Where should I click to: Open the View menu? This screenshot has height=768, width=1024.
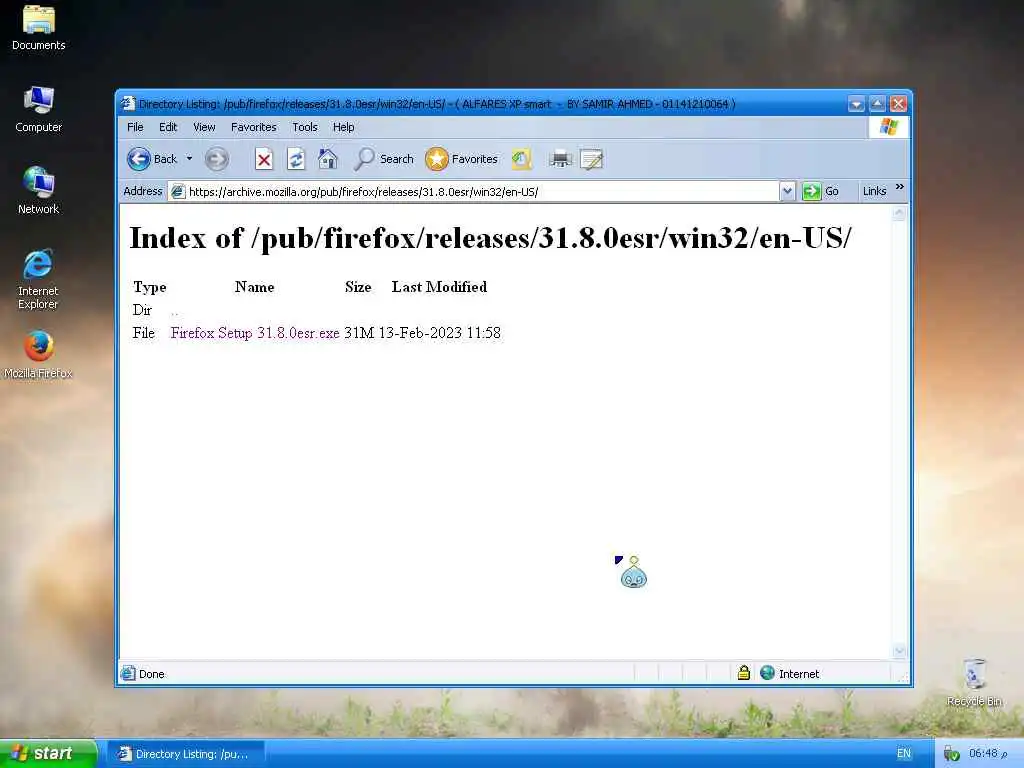tap(204, 127)
